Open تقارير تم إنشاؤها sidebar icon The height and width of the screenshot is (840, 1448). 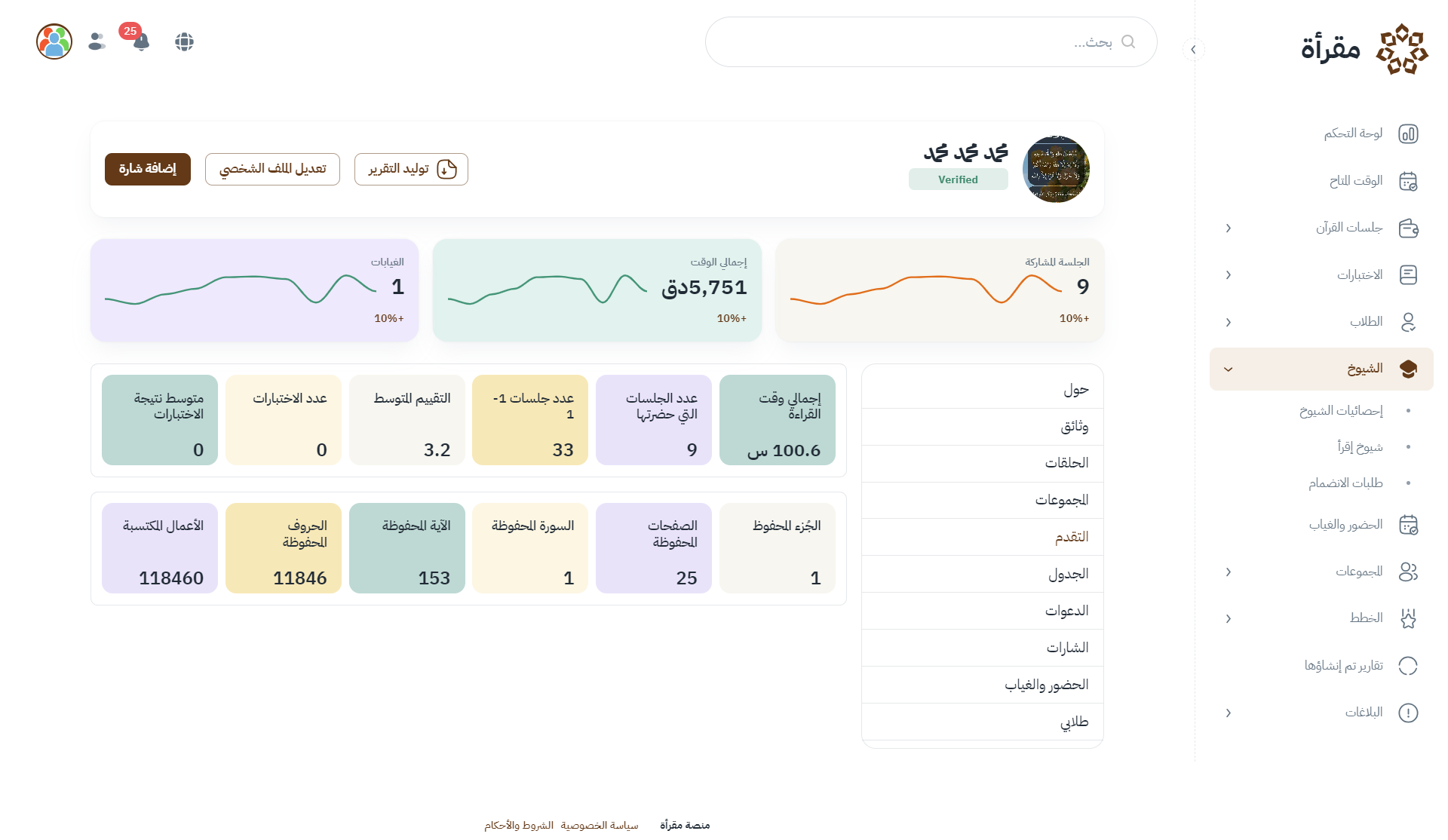pos(1408,666)
